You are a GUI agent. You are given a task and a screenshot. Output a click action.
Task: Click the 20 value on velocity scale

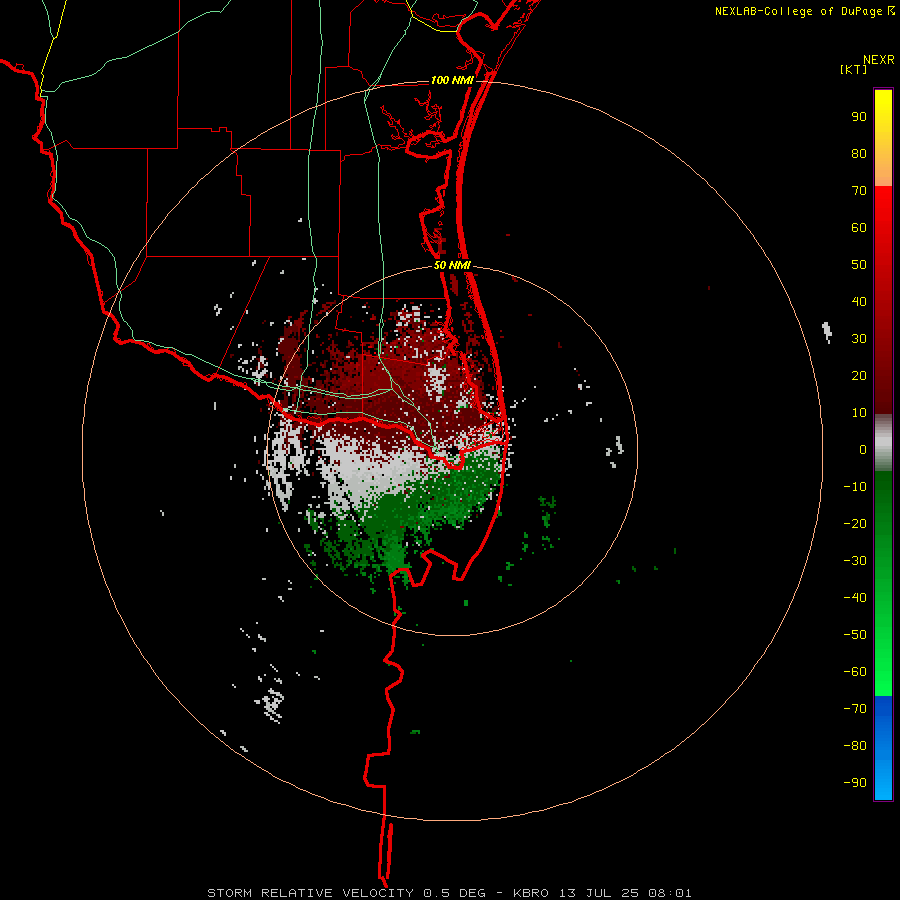(859, 375)
